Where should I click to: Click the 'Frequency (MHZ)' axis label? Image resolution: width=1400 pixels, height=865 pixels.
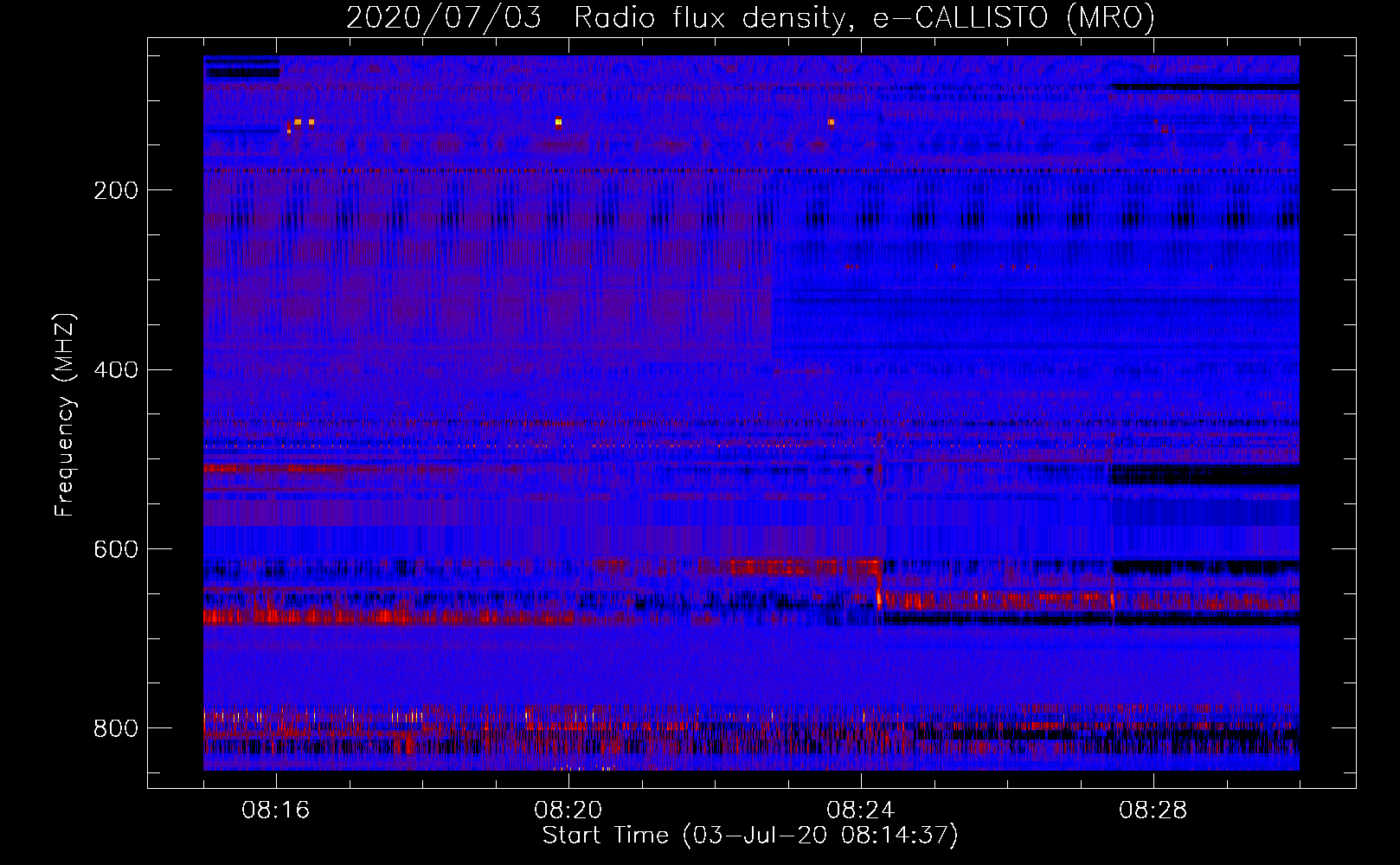(x=65, y=415)
